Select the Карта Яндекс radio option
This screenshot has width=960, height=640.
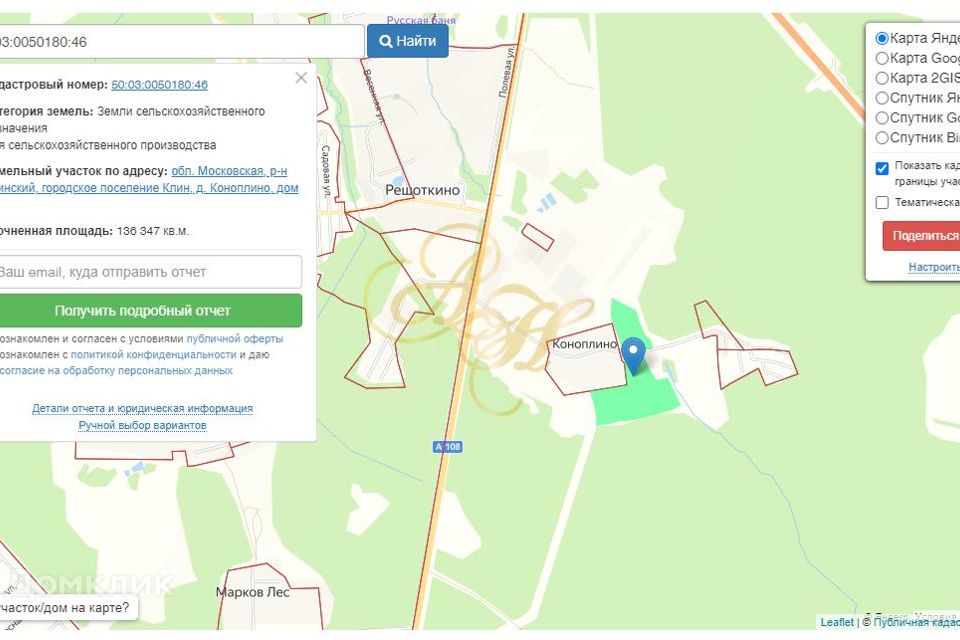point(882,38)
